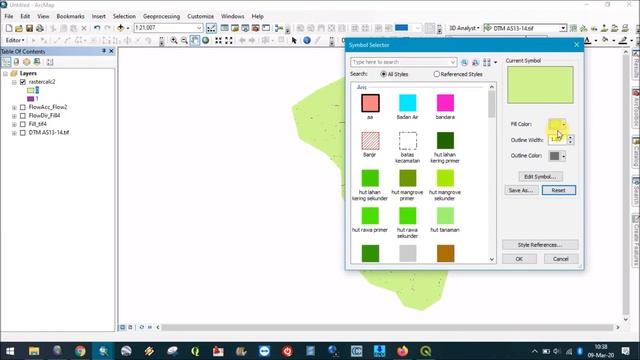This screenshot has width=640, height=360.
Task: Open the Outline Color dropdown
Action: (x=564, y=156)
